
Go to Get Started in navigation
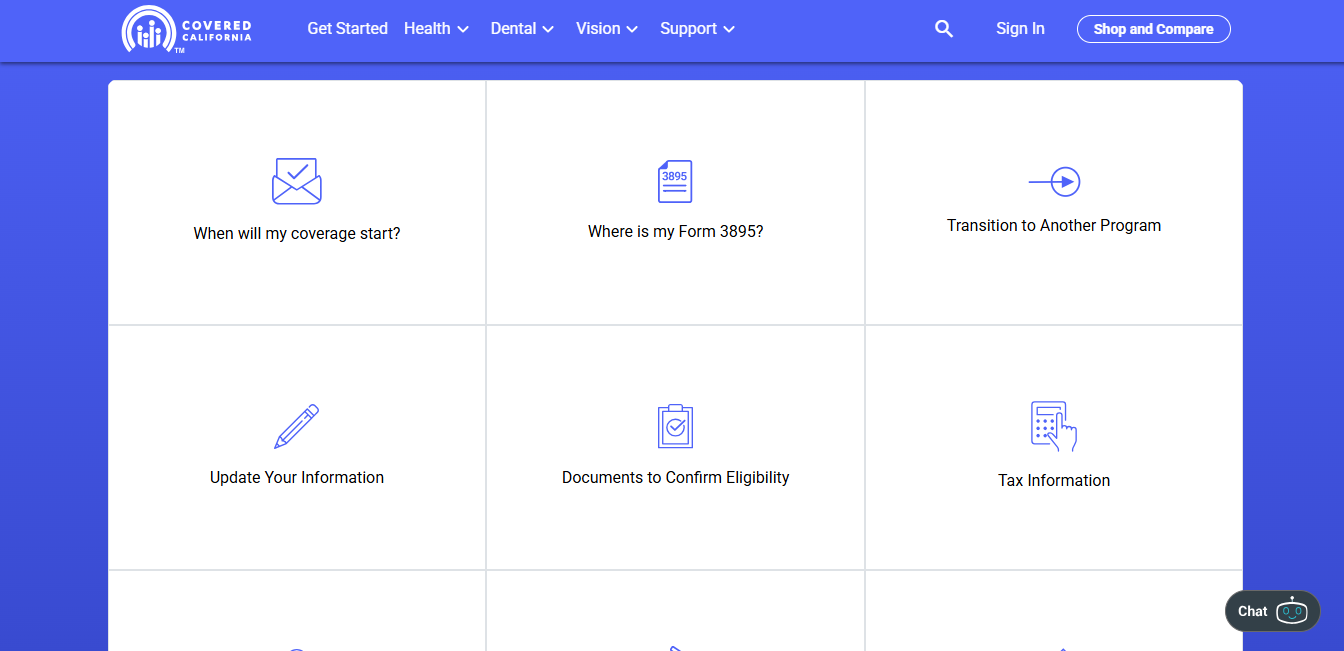tap(347, 29)
